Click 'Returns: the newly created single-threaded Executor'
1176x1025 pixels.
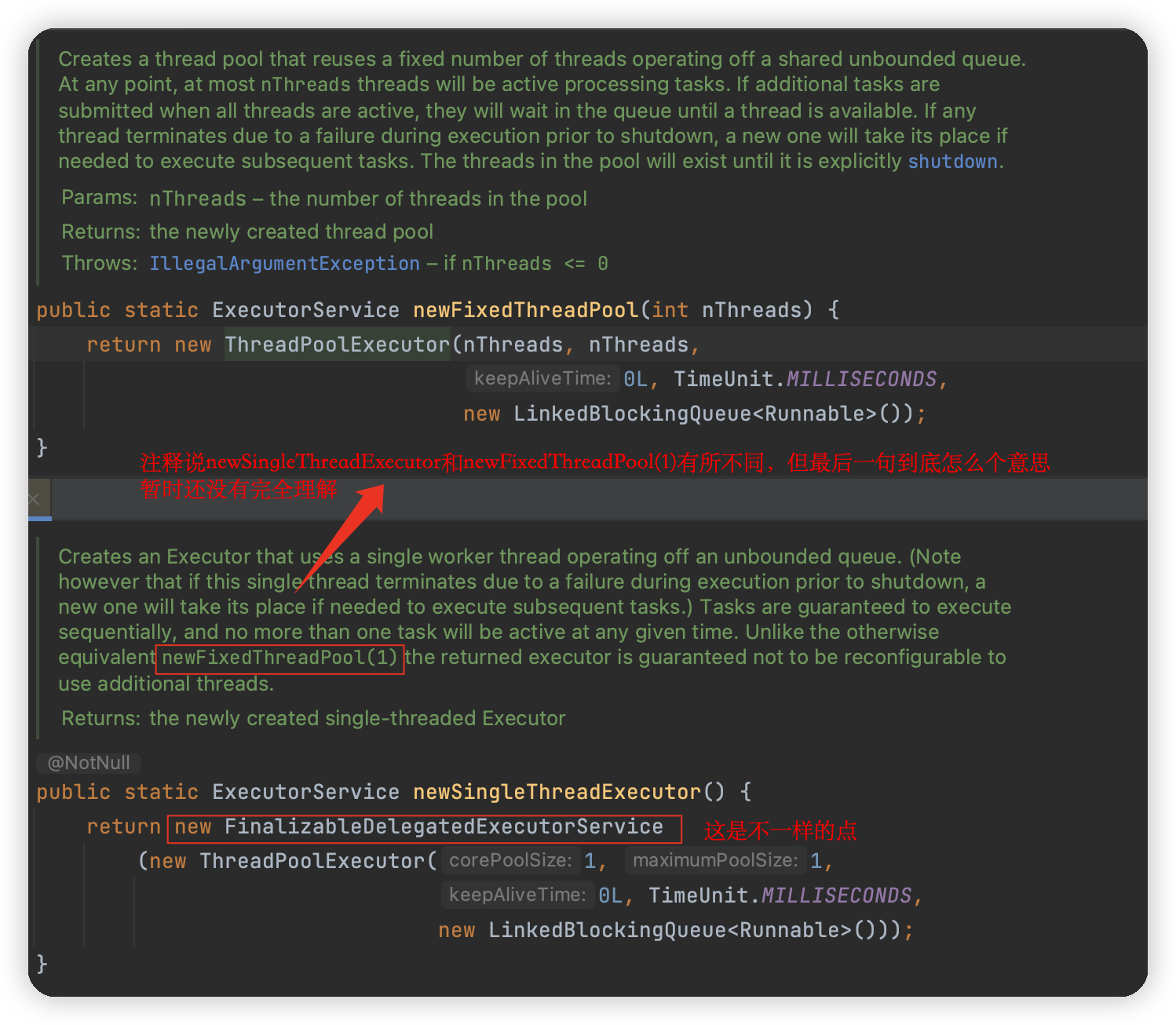[313, 718]
